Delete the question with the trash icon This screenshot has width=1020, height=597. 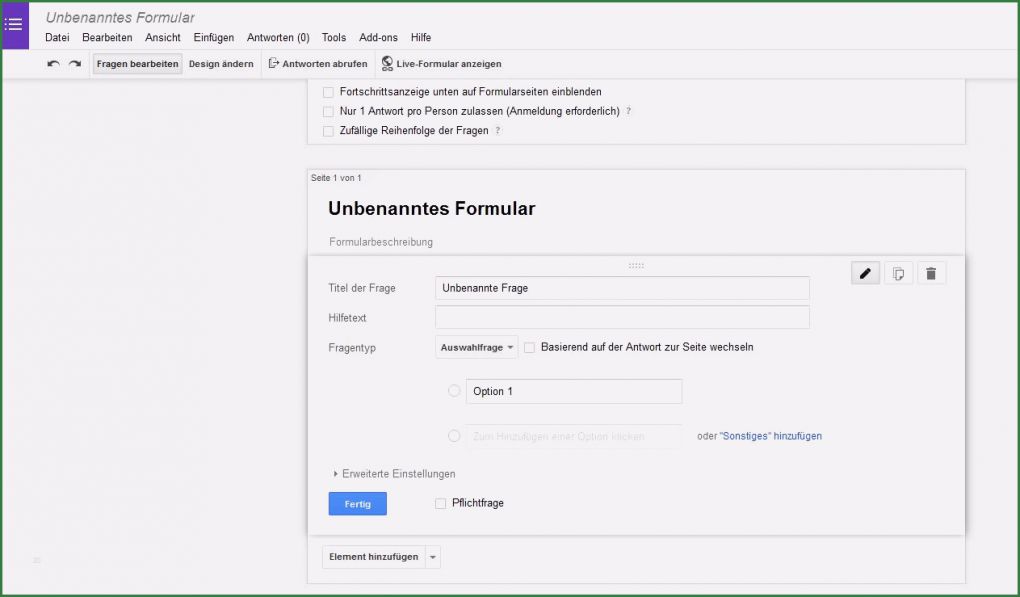[x=931, y=272]
